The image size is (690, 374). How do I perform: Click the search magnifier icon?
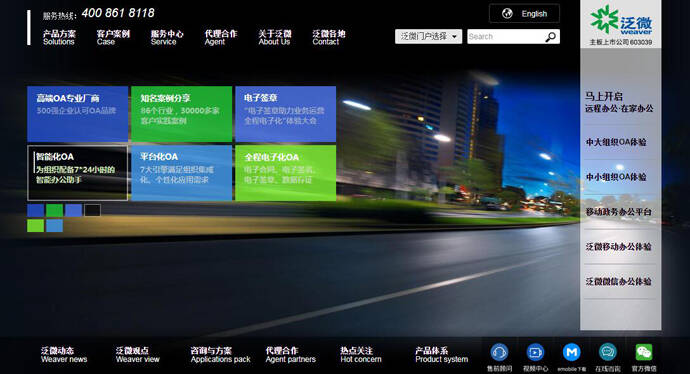(x=551, y=37)
